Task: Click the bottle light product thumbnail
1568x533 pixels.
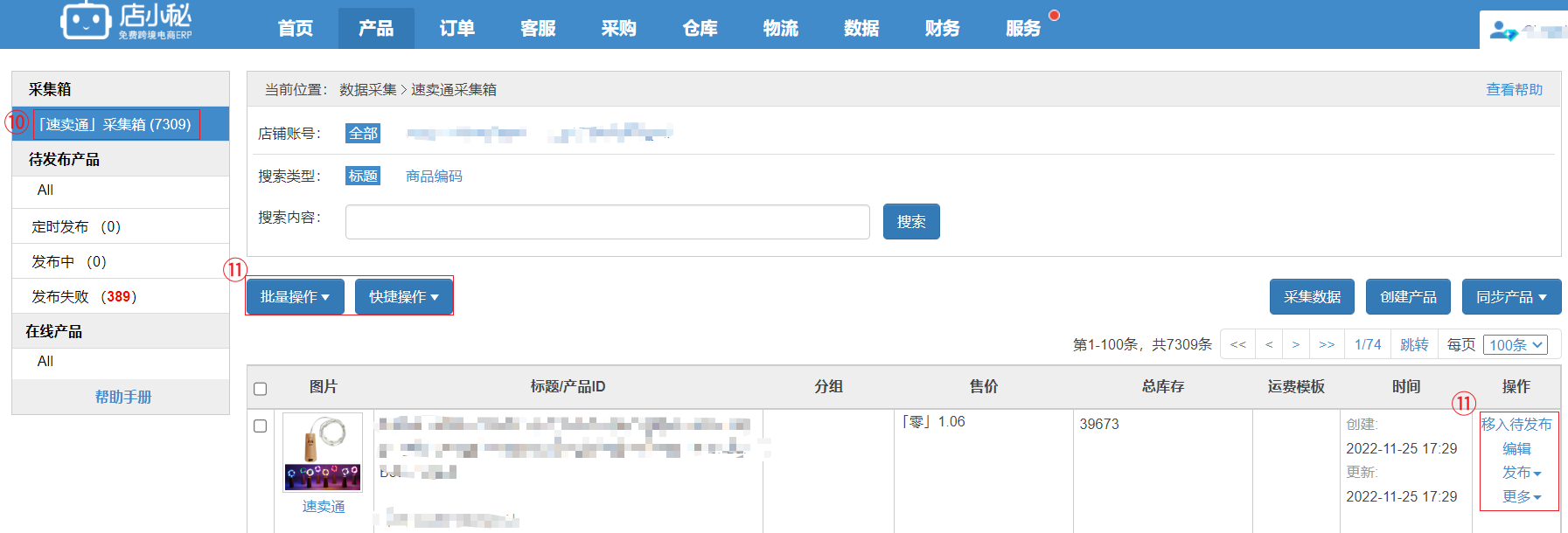Action: [x=323, y=453]
